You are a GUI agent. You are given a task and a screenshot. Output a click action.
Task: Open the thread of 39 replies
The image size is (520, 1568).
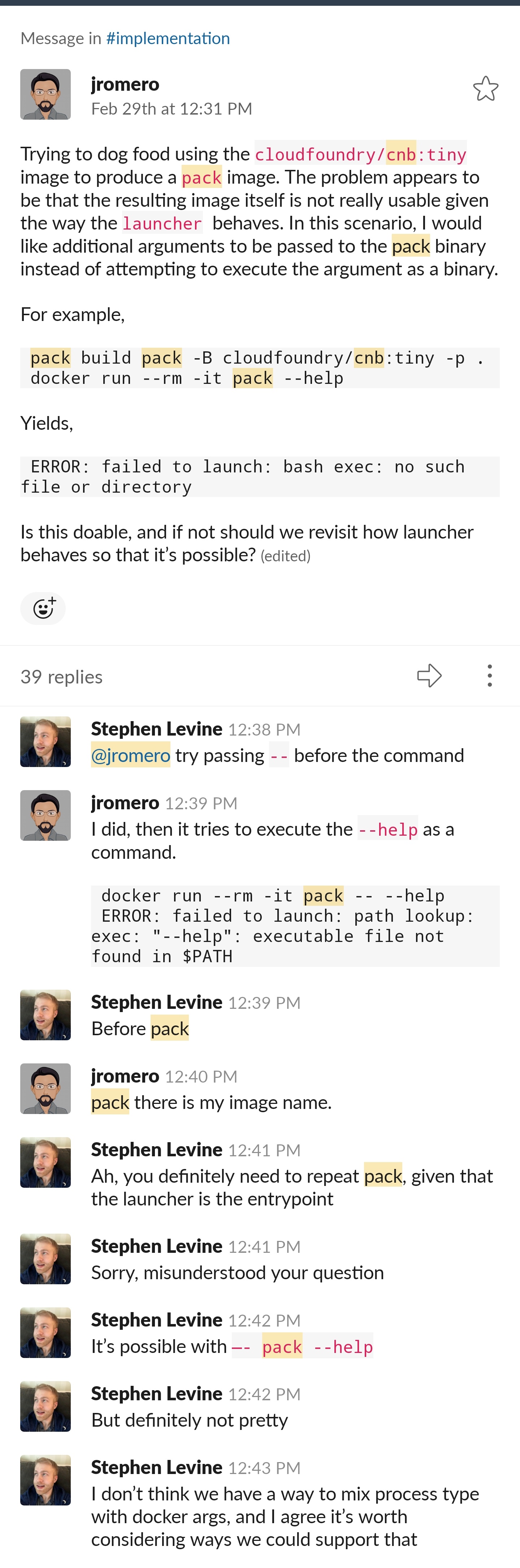point(61,676)
